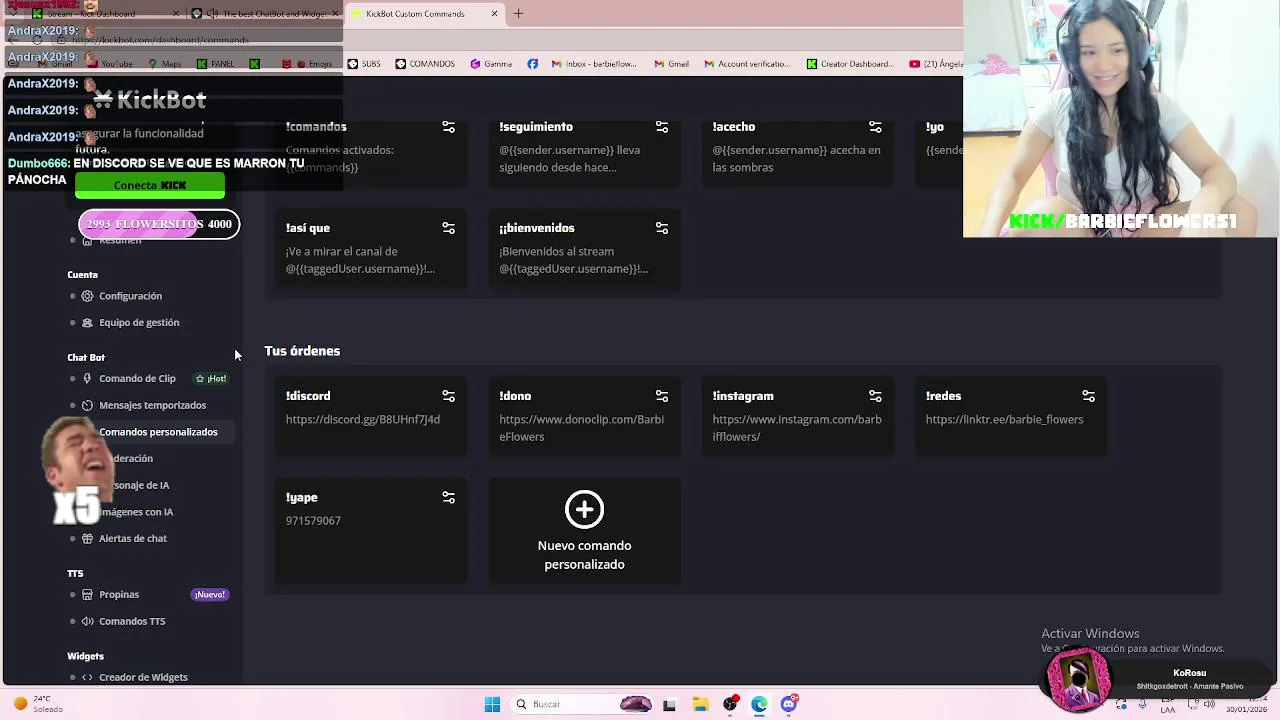This screenshot has width=1280, height=720.
Task: Open settings icon for the !instagram command
Action: pyautogui.click(x=875, y=396)
